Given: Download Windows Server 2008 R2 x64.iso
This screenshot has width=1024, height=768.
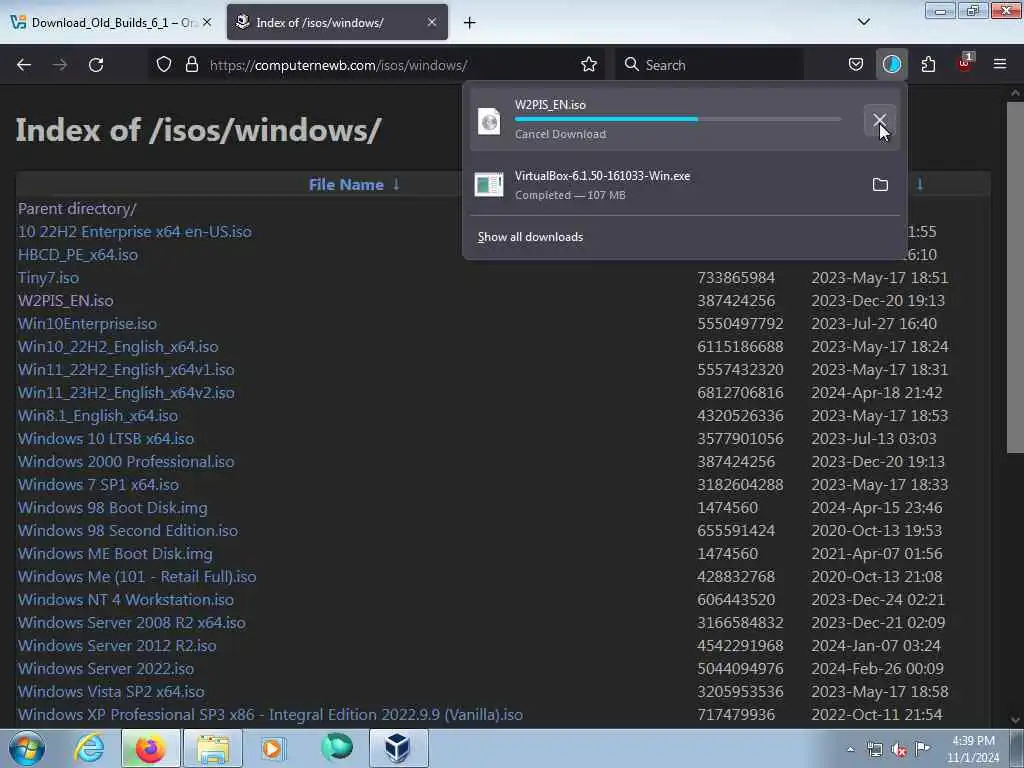Looking at the screenshot, I should 132,623.
